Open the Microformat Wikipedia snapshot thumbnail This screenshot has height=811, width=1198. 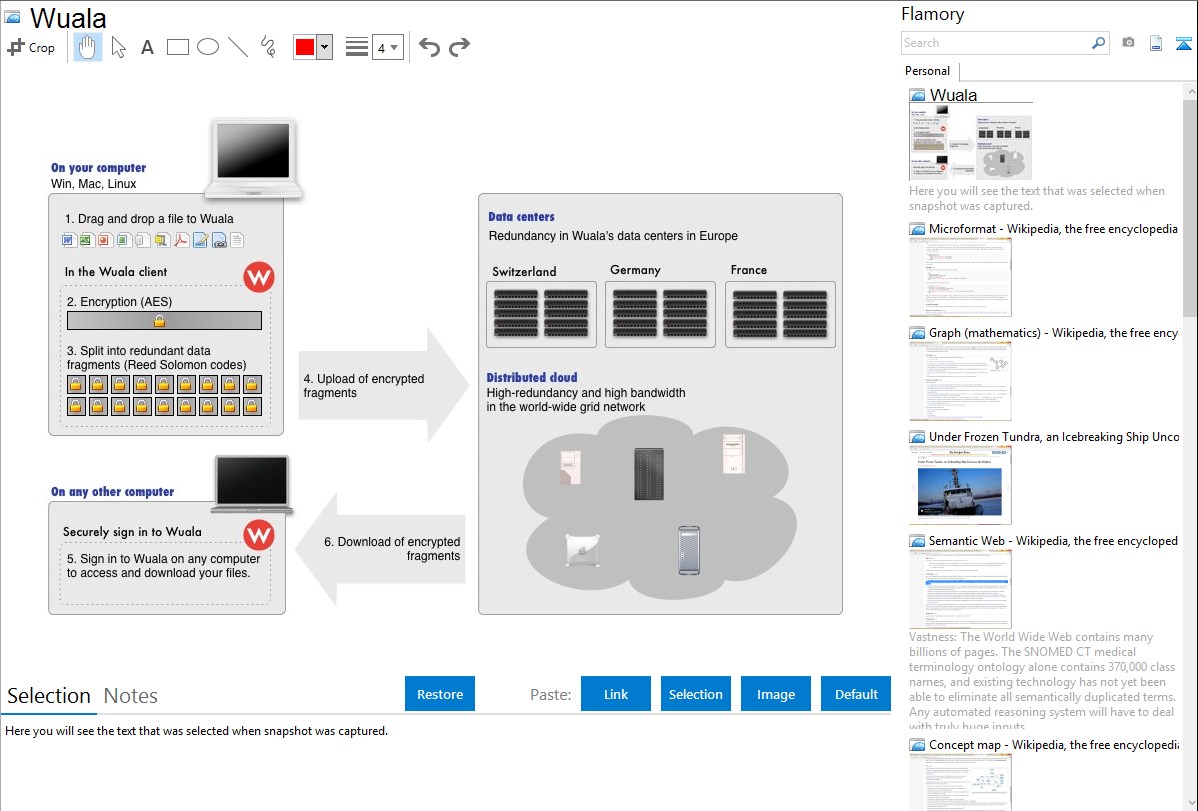click(960, 277)
